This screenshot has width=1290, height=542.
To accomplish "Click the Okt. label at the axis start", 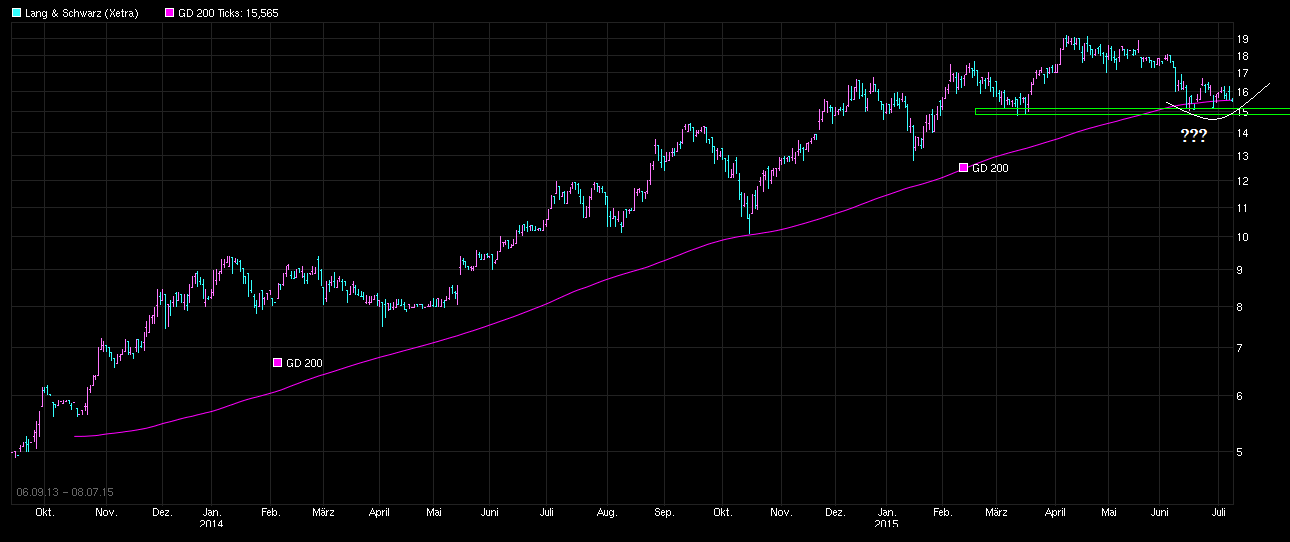I will click(x=44, y=512).
